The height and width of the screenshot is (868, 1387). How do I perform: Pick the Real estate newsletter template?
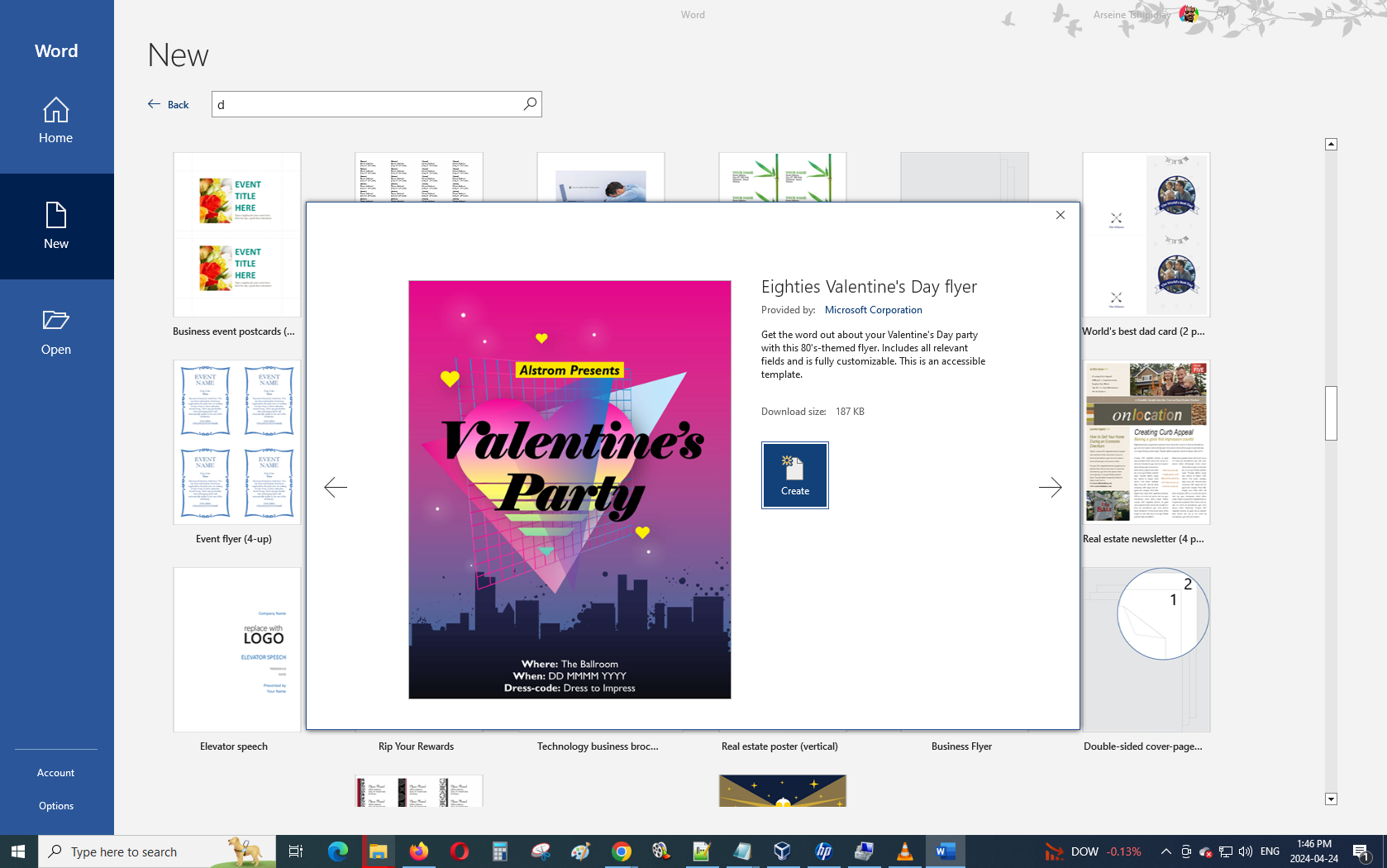pyautogui.click(x=1146, y=442)
